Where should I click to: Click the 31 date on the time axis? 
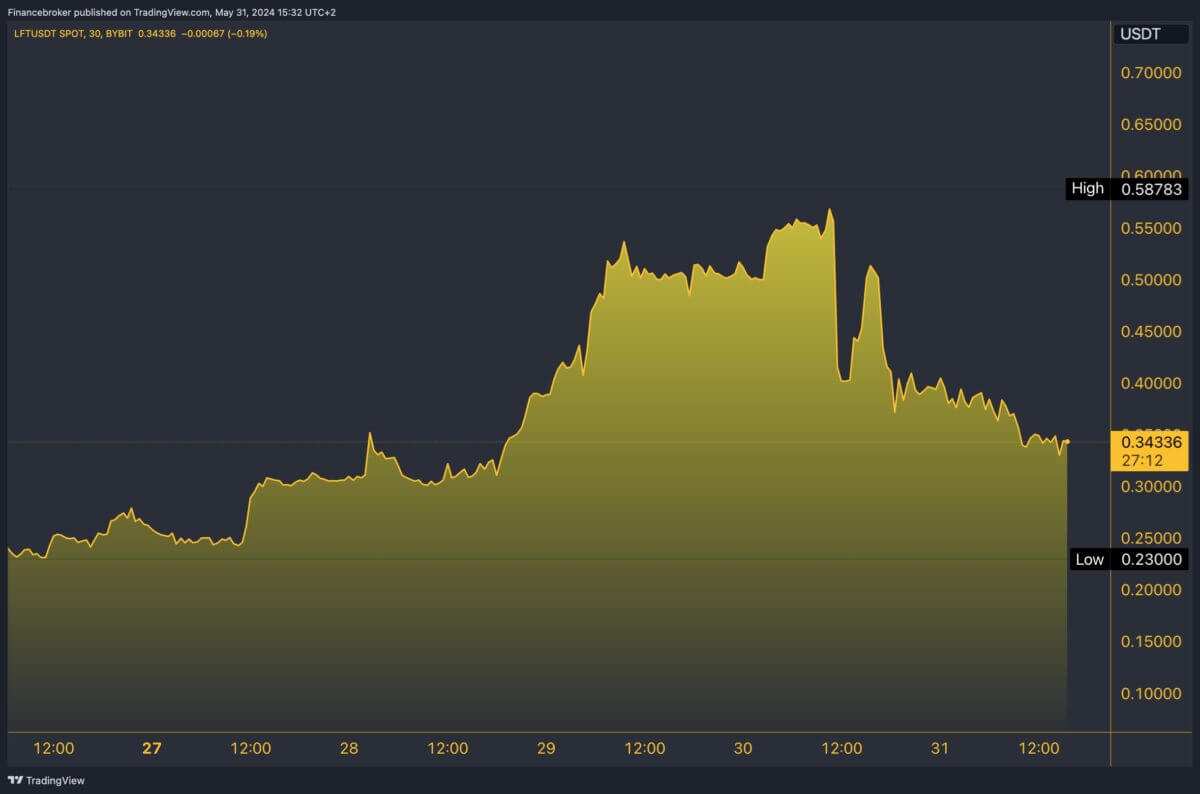(940, 748)
